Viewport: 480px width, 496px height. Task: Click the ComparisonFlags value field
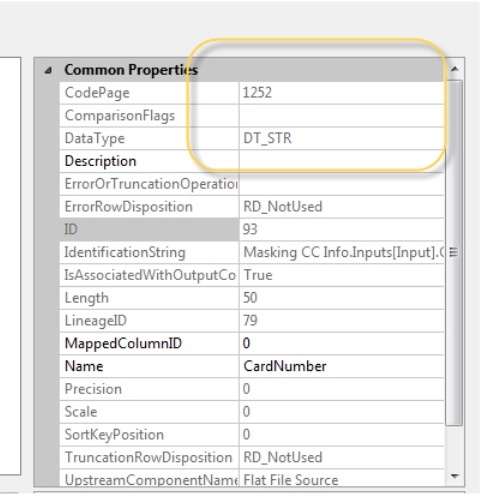pos(342,116)
